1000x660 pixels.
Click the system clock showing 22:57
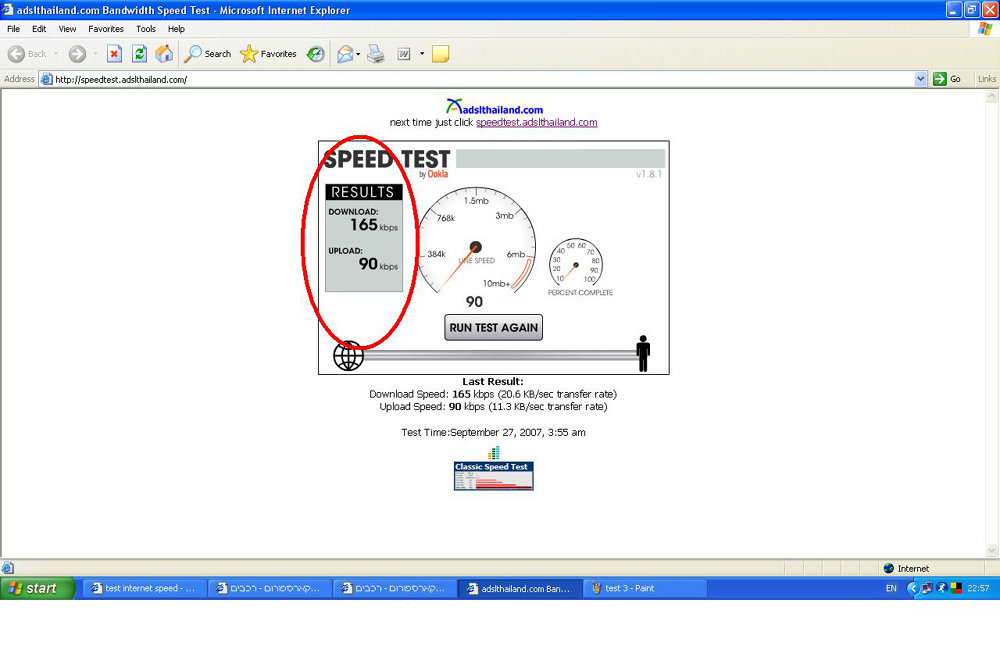pyautogui.click(x=978, y=588)
